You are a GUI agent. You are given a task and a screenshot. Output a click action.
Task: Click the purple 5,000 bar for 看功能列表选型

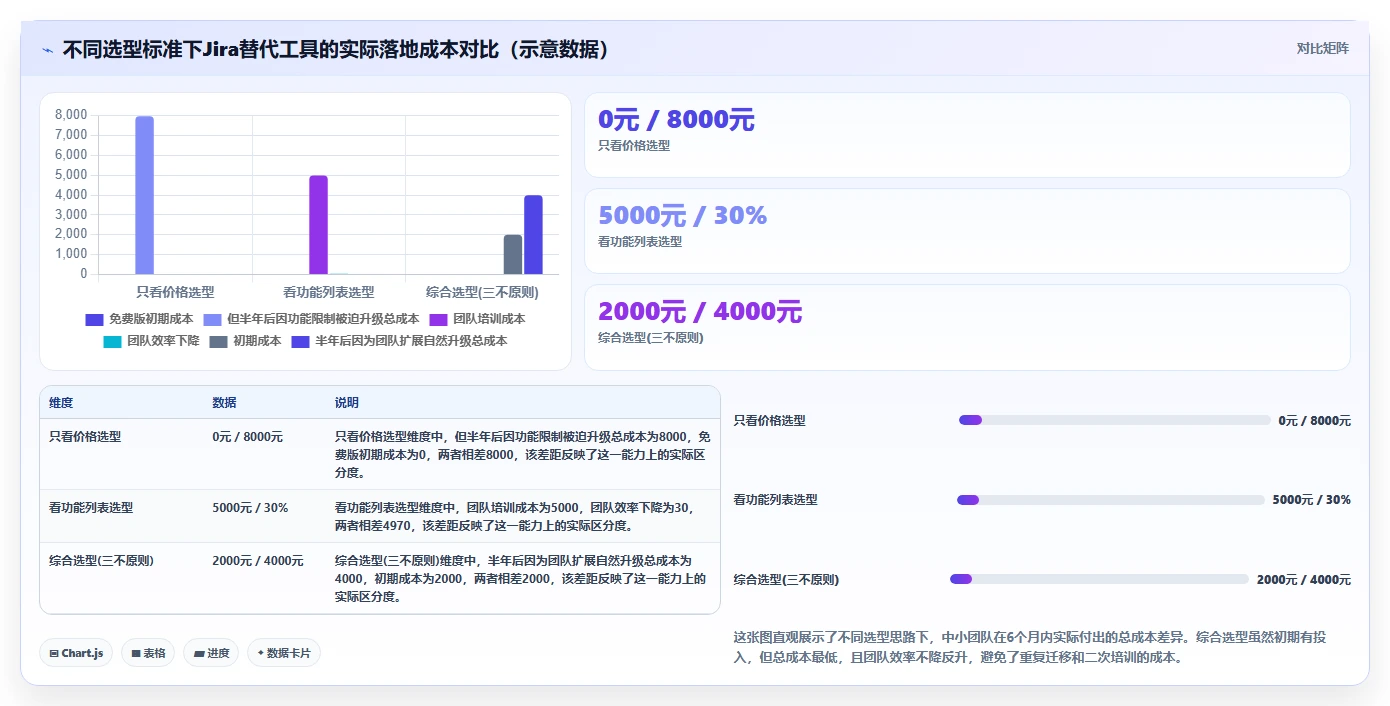point(318,225)
